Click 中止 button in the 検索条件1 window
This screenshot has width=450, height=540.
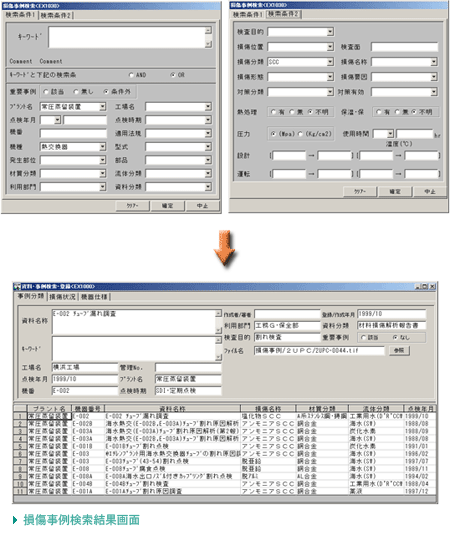point(202,206)
